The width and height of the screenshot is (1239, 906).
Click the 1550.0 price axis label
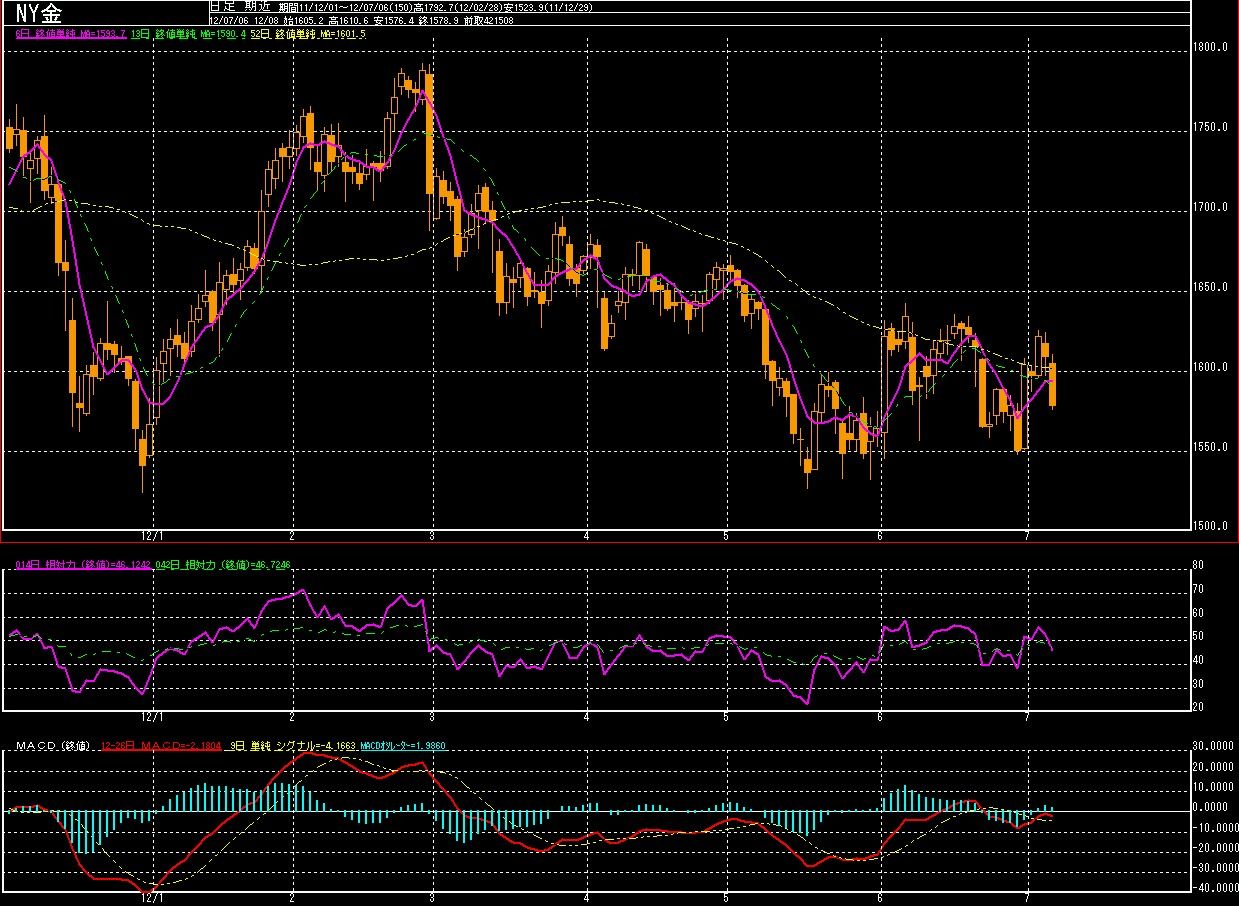(x=1211, y=447)
